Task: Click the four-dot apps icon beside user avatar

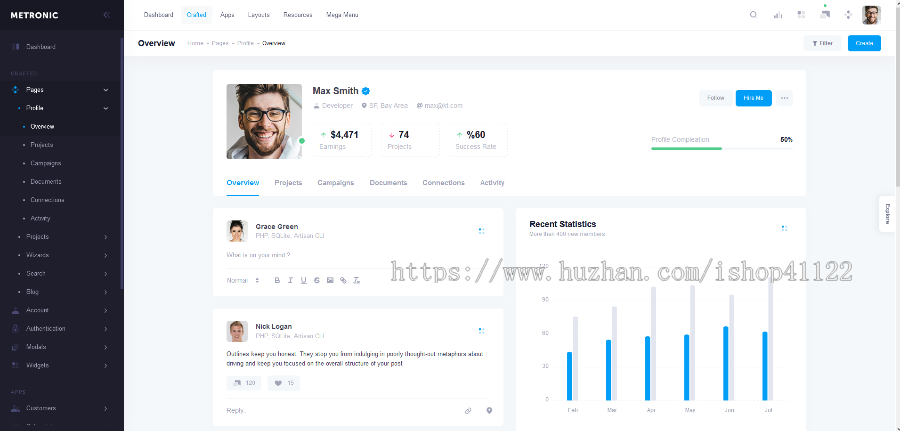Action: (x=848, y=15)
